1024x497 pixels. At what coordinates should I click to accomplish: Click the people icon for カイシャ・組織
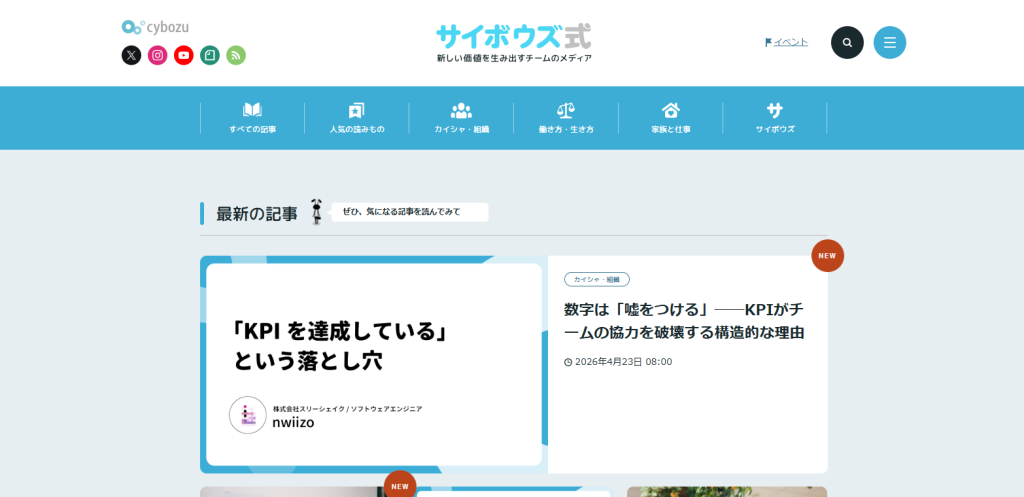pyautogui.click(x=461, y=110)
